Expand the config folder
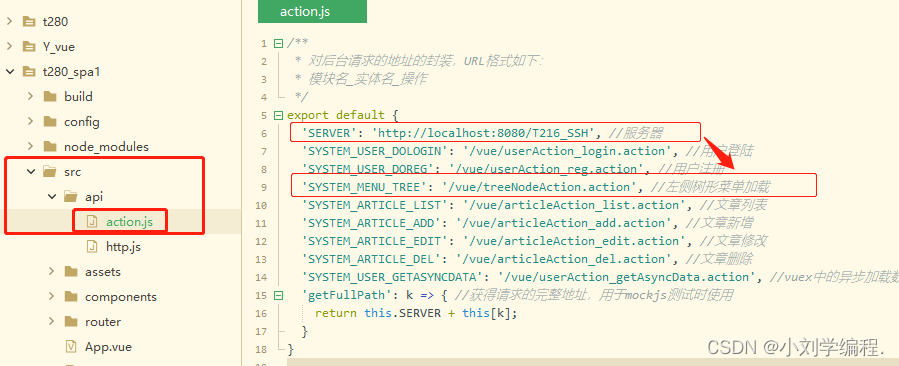This screenshot has height=366, width=899. (x=30, y=122)
